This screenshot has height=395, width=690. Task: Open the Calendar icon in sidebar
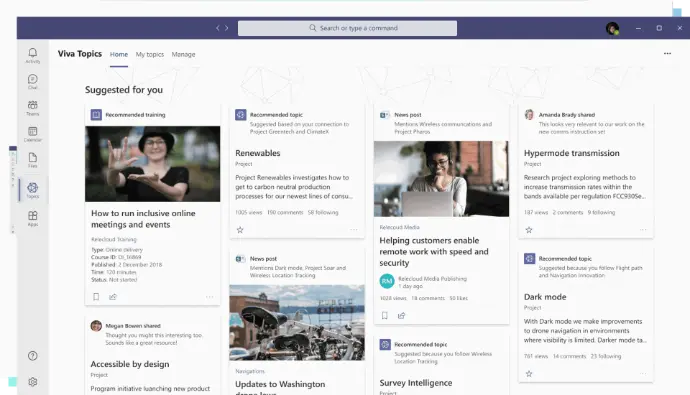click(x=33, y=134)
